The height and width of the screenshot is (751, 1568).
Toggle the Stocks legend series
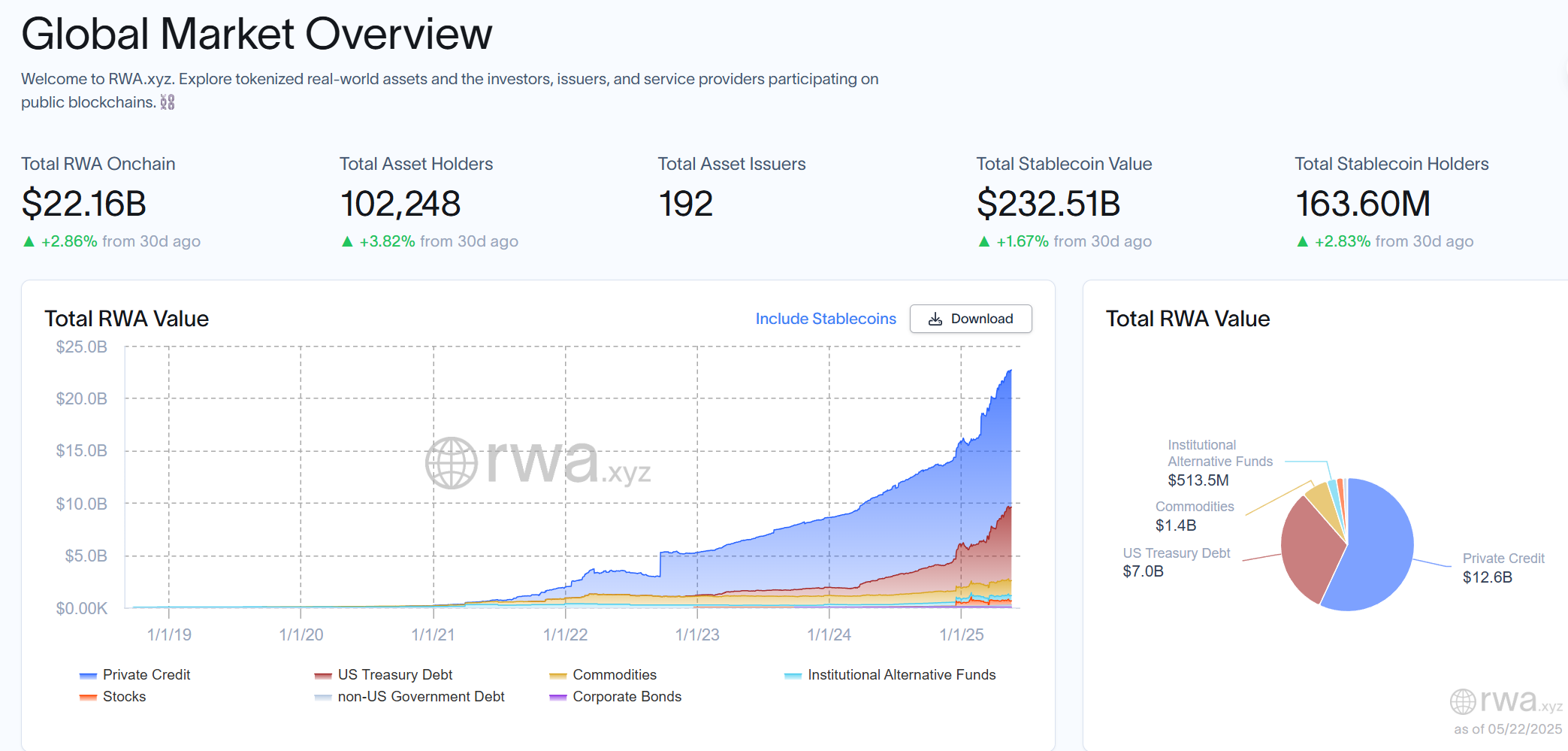113,697
